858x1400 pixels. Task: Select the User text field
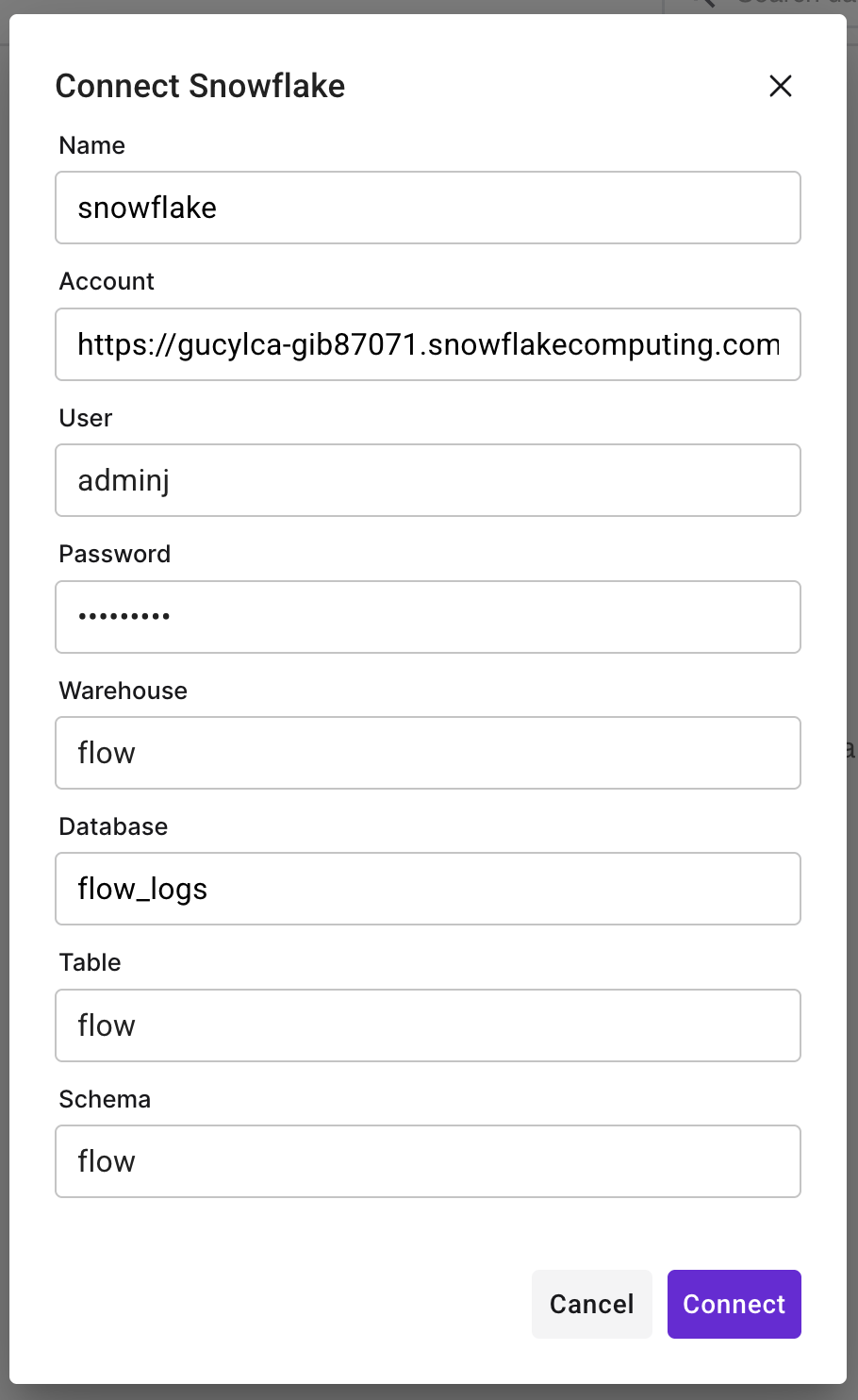pos(428,480)
